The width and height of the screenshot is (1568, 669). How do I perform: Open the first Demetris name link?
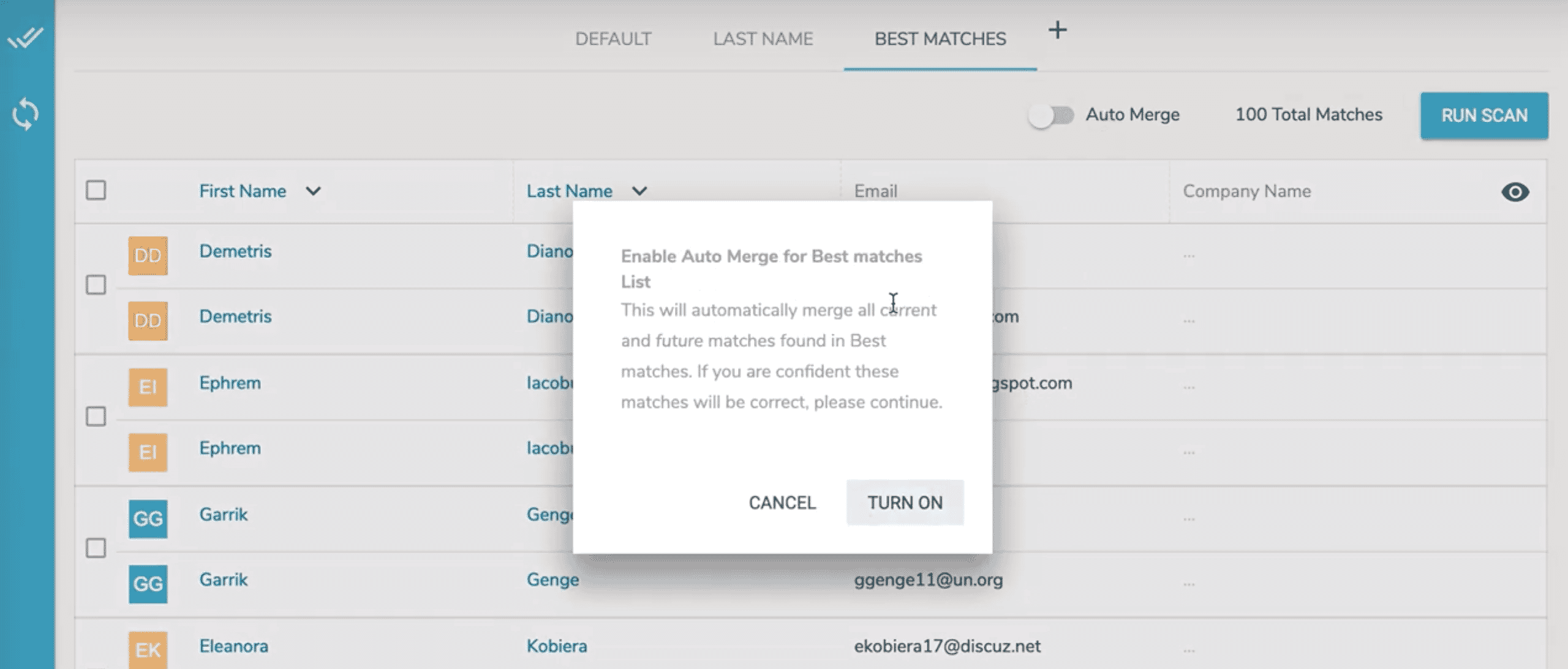point(235,251)
